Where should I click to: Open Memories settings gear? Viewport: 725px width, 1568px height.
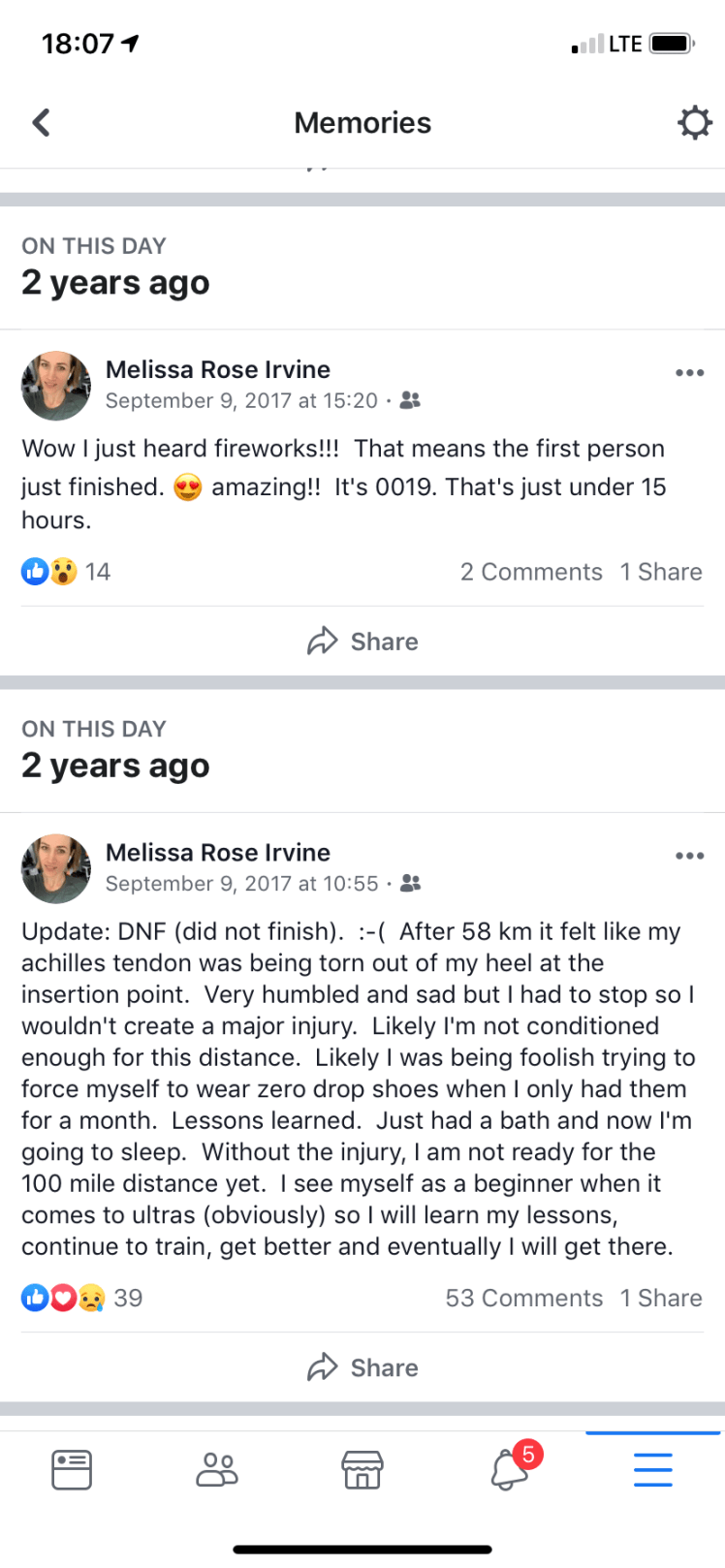coord(694,123)
